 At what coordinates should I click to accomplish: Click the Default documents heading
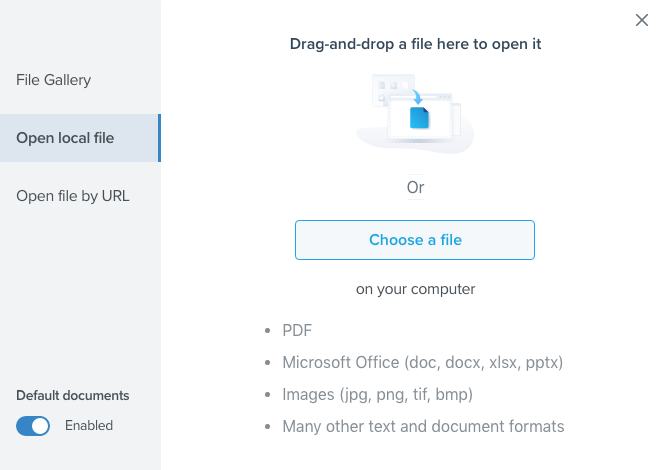tap(73, 396)
